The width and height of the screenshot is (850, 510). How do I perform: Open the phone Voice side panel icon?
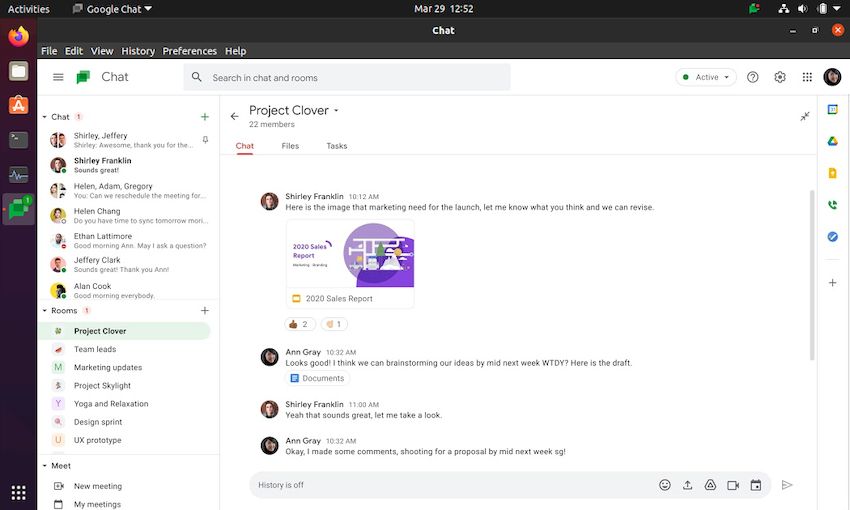tap(833, 205)
